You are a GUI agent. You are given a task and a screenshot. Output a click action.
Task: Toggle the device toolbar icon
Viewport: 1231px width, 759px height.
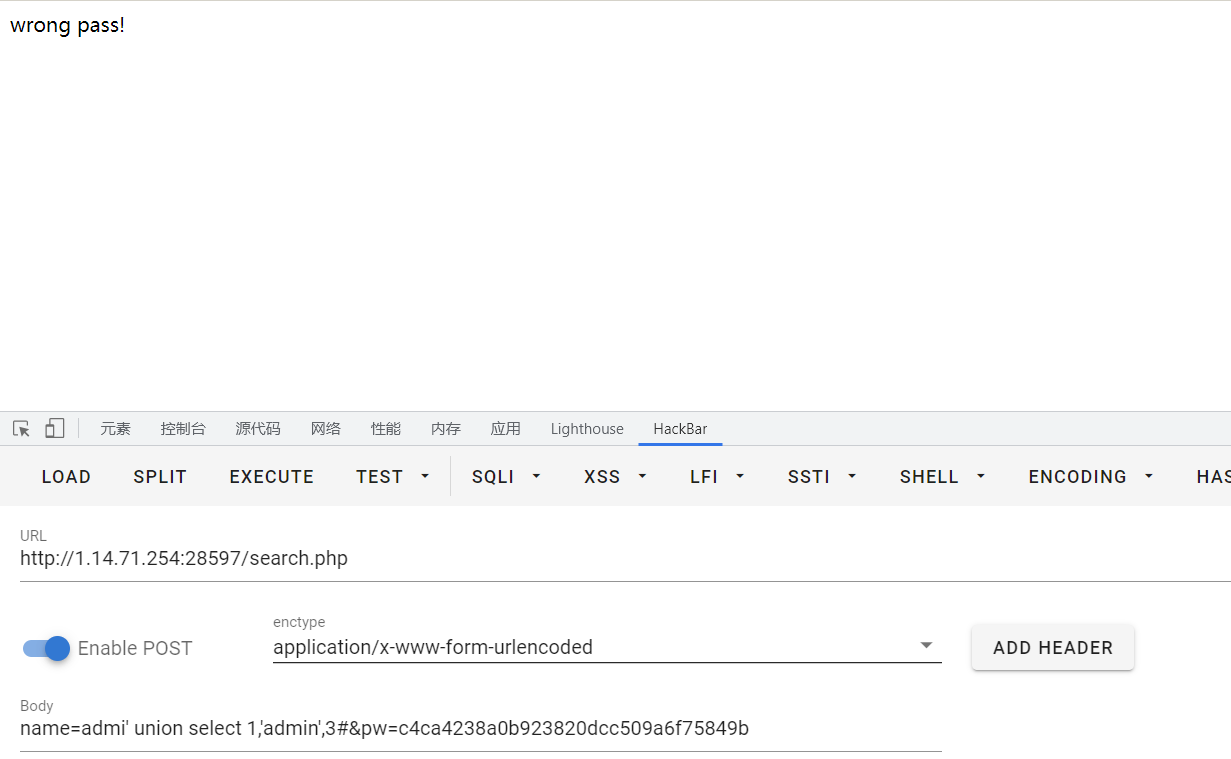(54, 429)
